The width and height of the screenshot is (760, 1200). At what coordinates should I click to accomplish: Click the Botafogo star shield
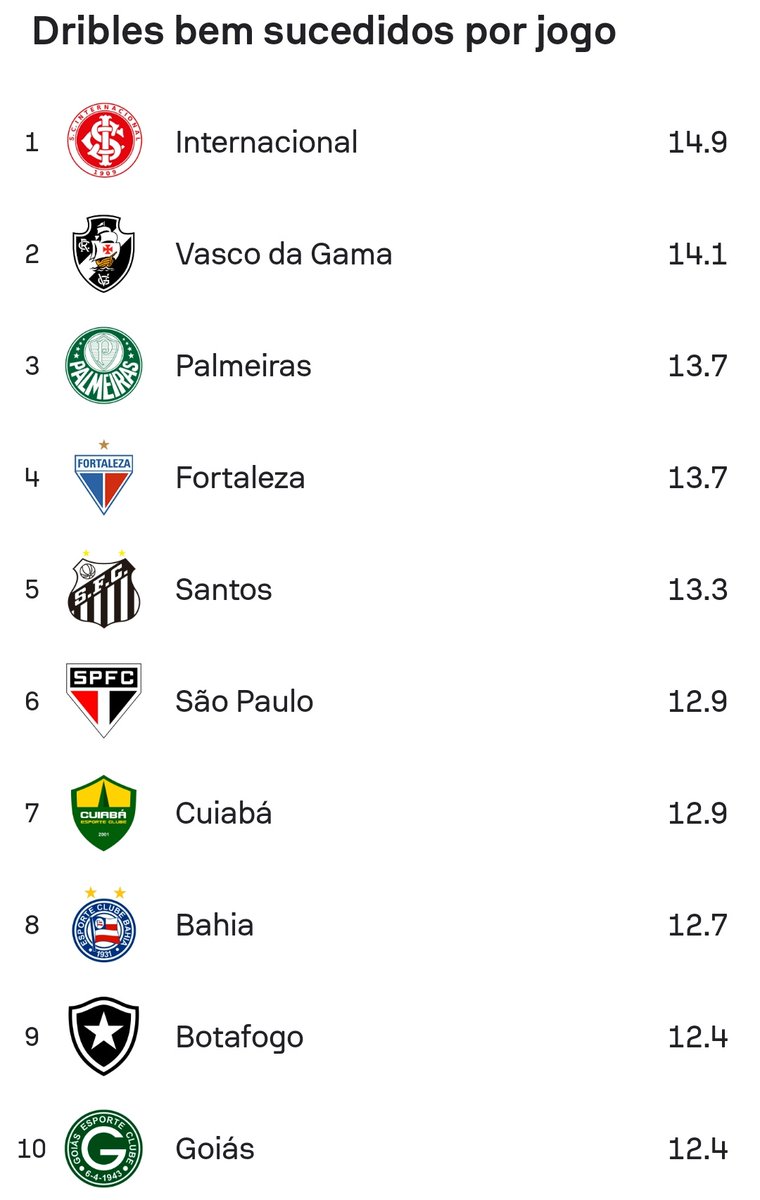click(104, 1037)
